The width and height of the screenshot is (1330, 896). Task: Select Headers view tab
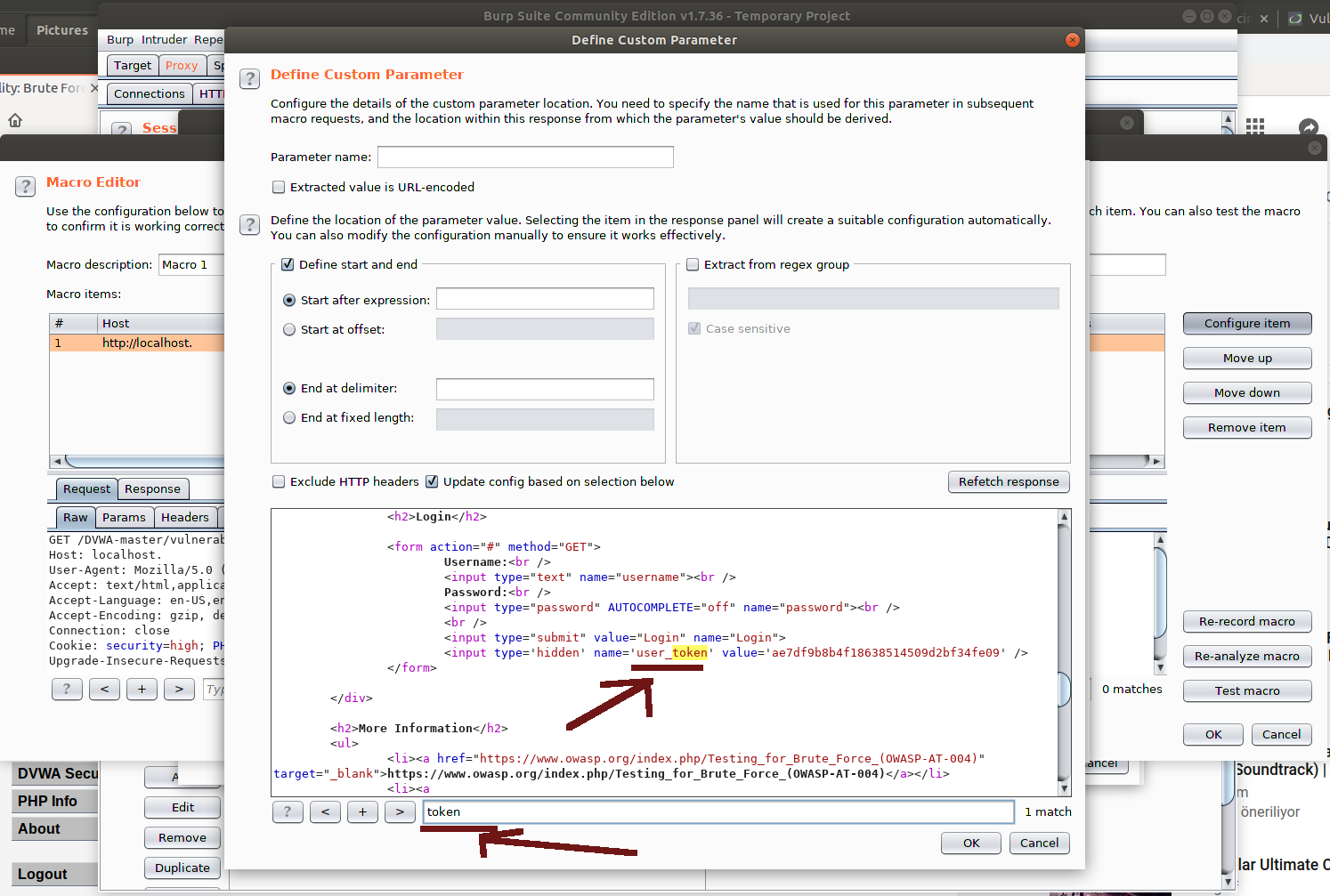(x=185, y=517)
